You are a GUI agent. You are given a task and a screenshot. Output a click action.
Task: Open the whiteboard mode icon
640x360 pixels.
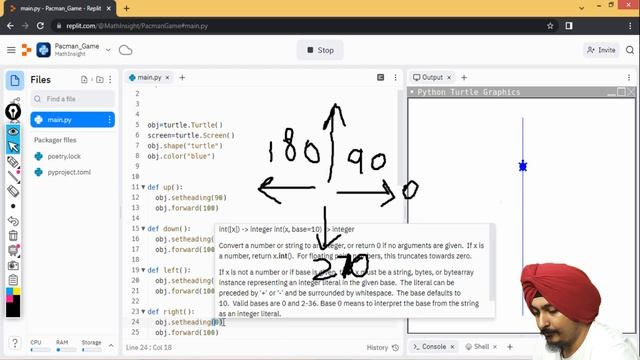coord(13,250)
